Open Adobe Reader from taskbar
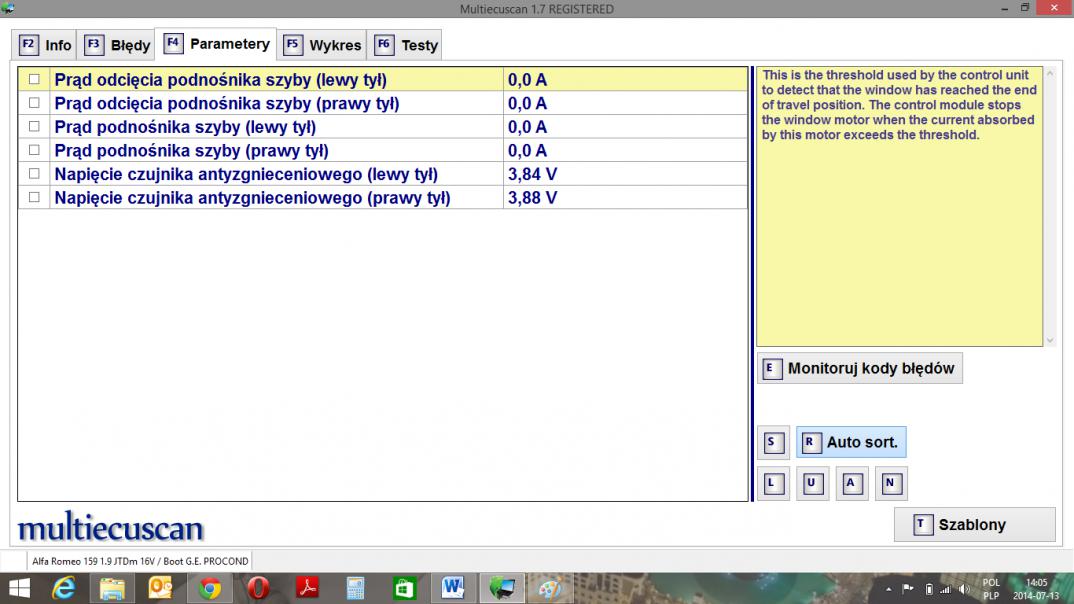The height and width of the screenshot is (604, 1074). click(307, 588)
